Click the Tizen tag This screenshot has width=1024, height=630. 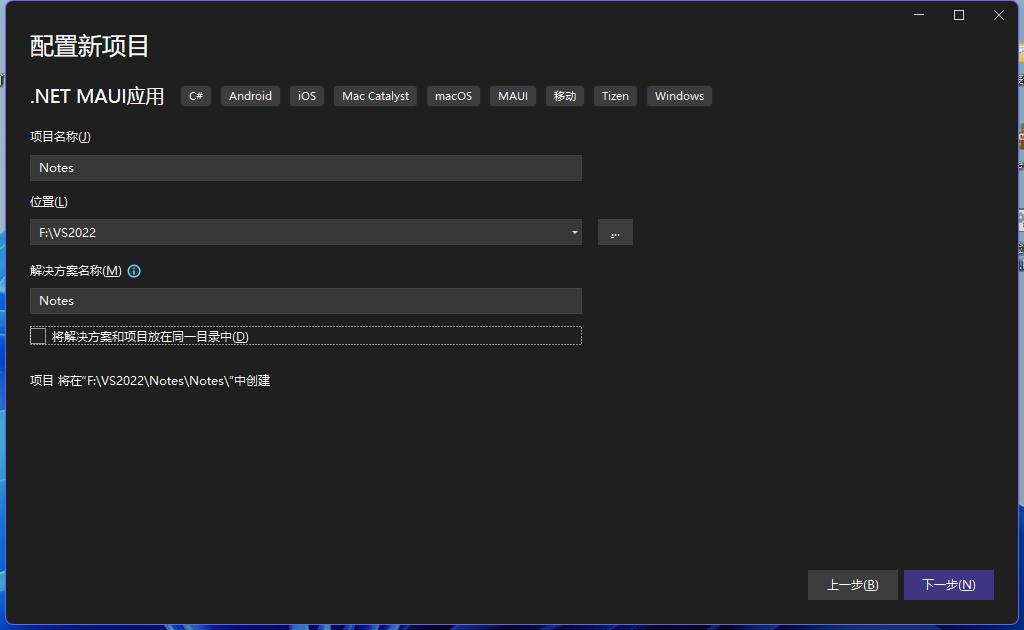[615, 96]
